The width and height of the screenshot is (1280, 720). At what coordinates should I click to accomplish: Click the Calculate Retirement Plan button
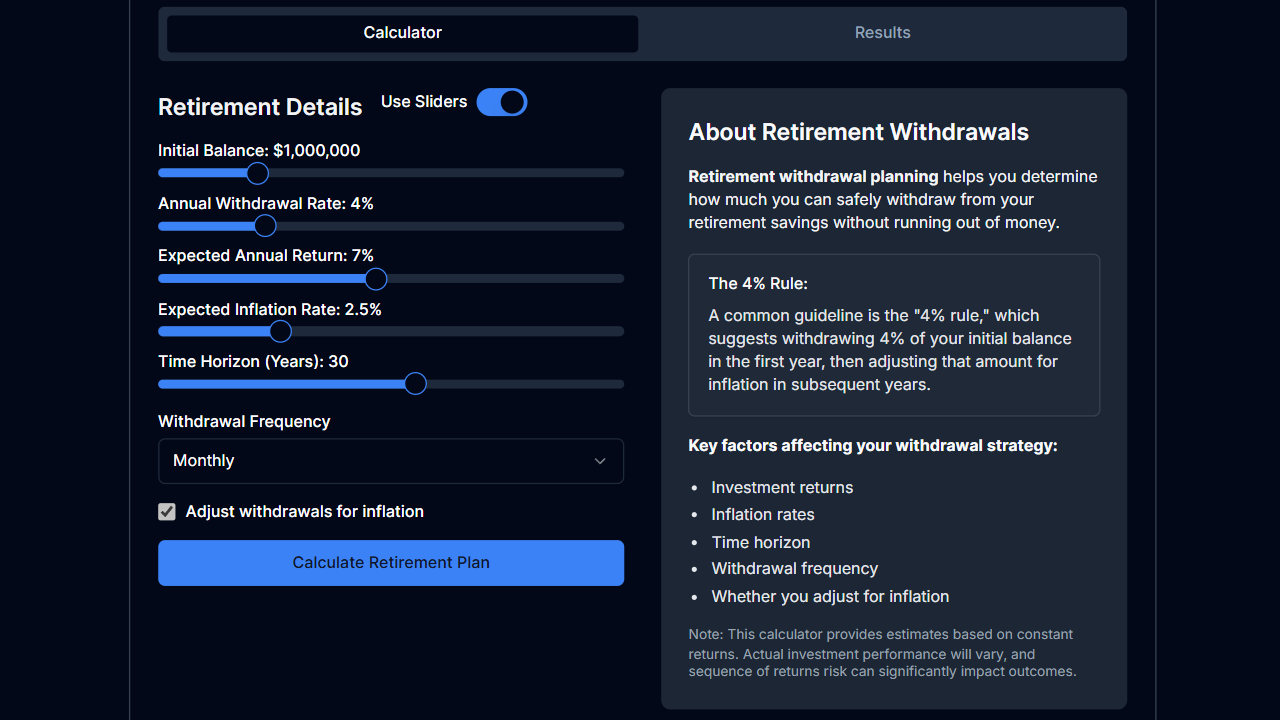390,562
